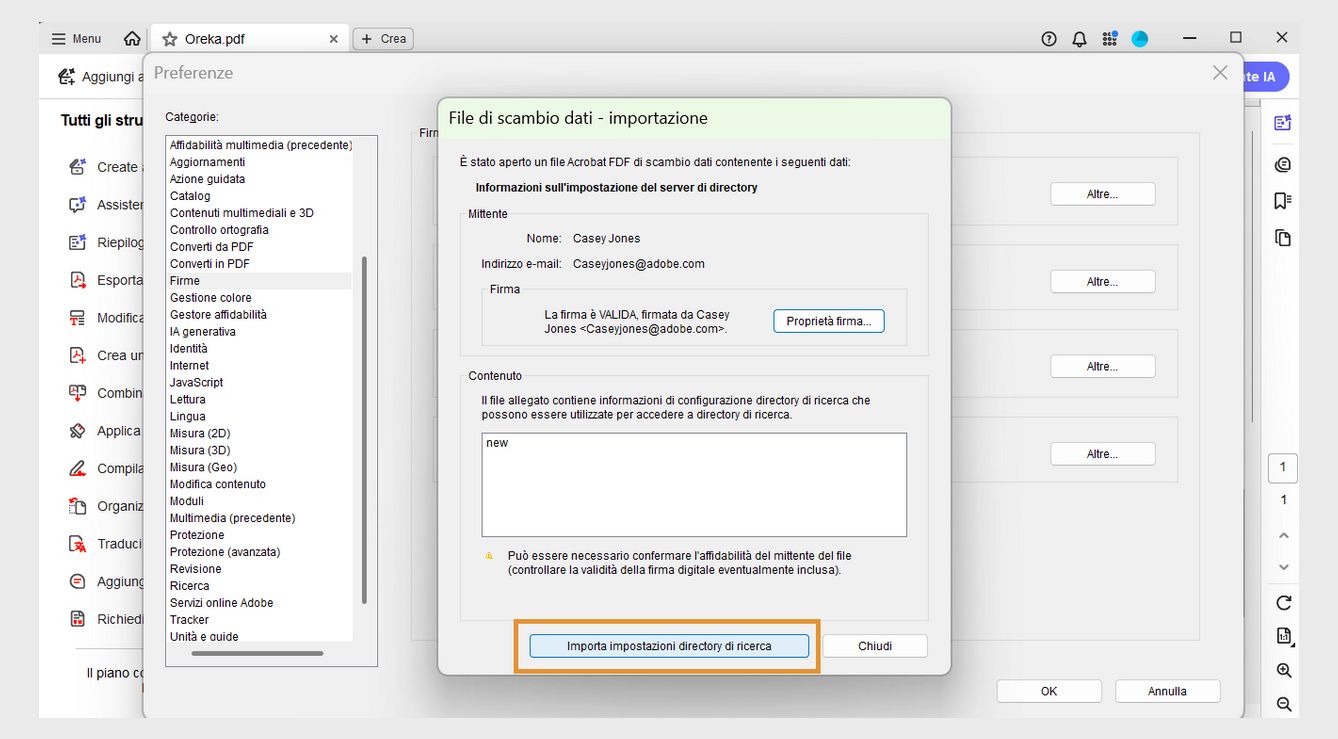Select the Modifica tool icon in the sidebar
This screenshot has width=1338, height=739.
pos(77,318)
